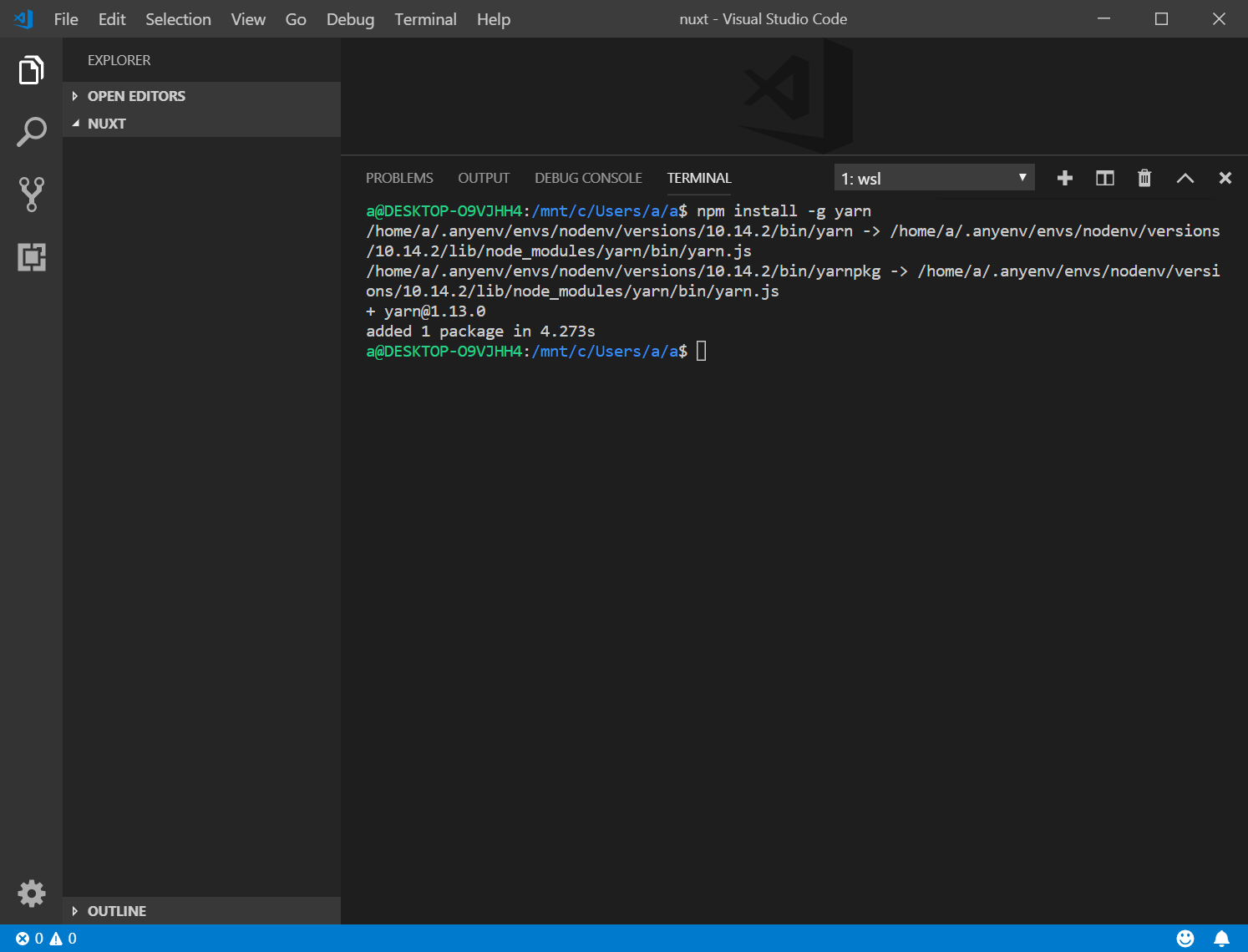Open the Terminal menu
The width and height of the screenshot is (1248, 952).
click(x=425, y=19)
